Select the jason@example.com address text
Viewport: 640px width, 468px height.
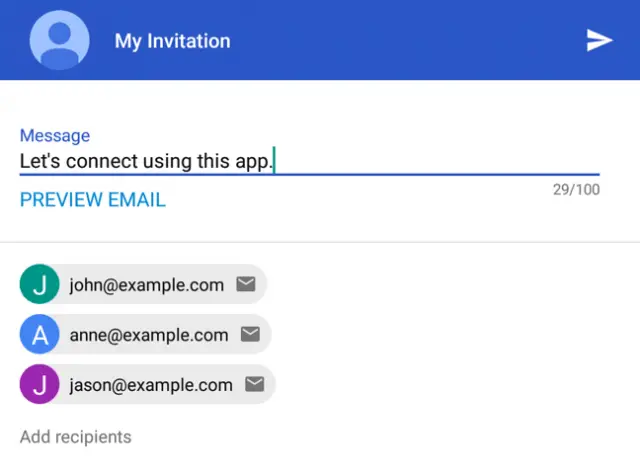pos(151,385)
